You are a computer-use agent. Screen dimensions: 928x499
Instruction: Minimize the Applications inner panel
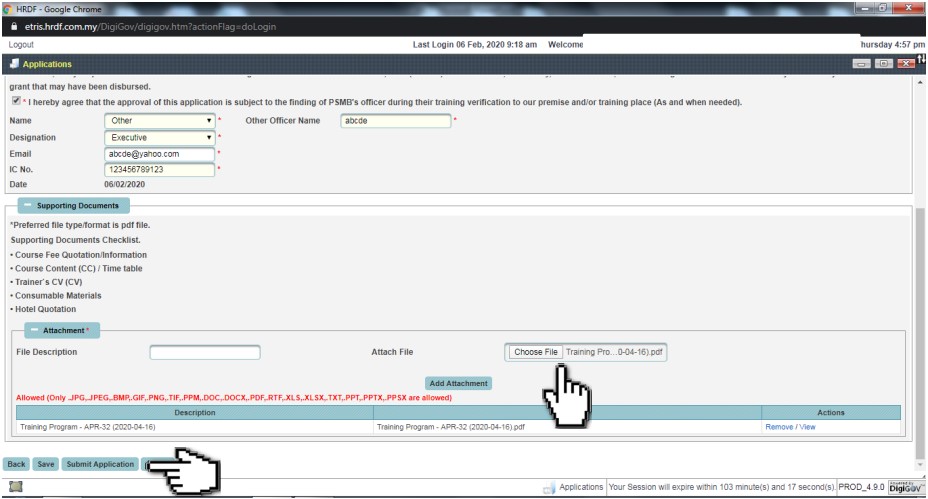click(861, 64)
